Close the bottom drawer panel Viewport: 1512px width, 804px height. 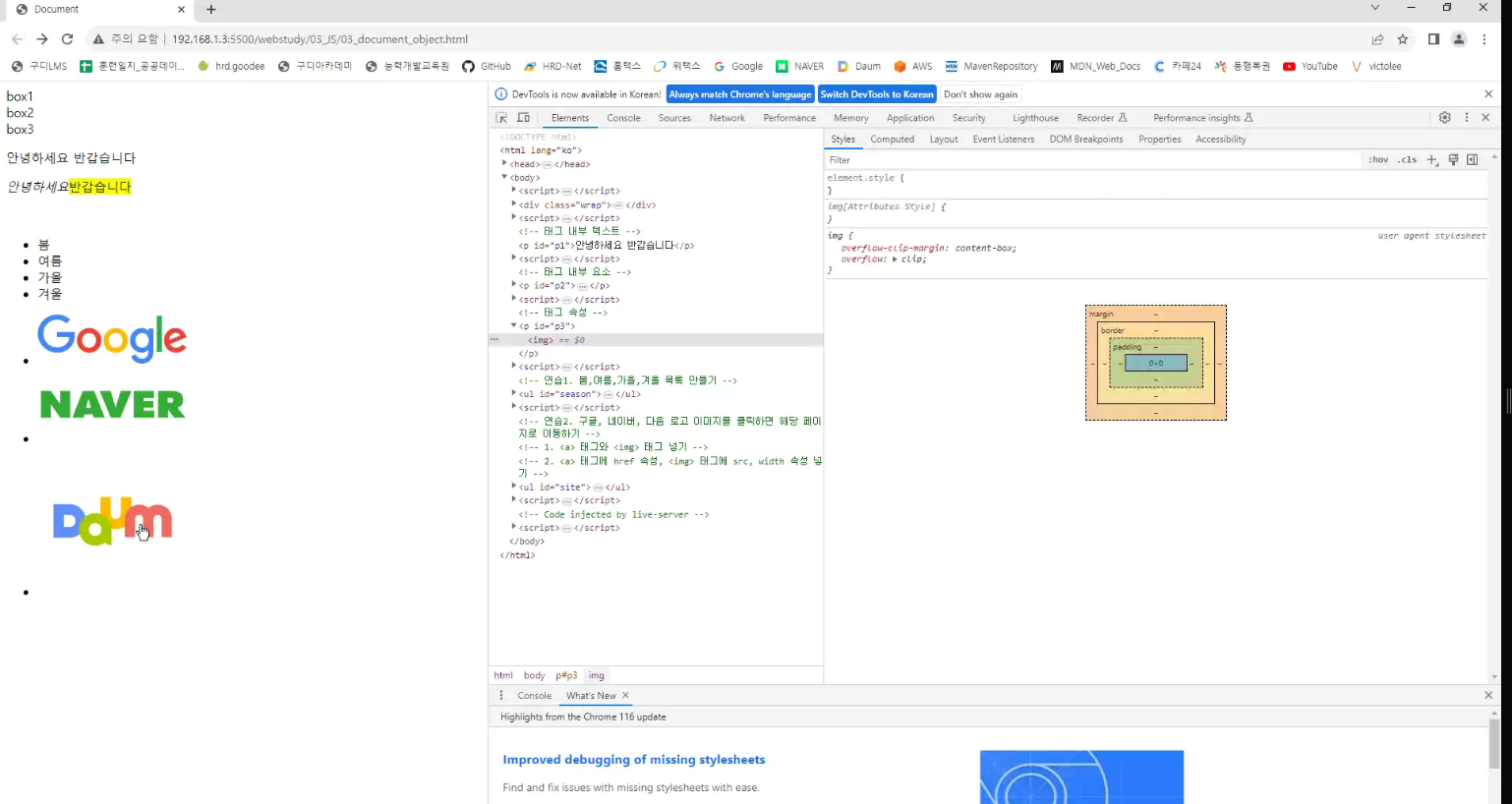point(1488,695)
